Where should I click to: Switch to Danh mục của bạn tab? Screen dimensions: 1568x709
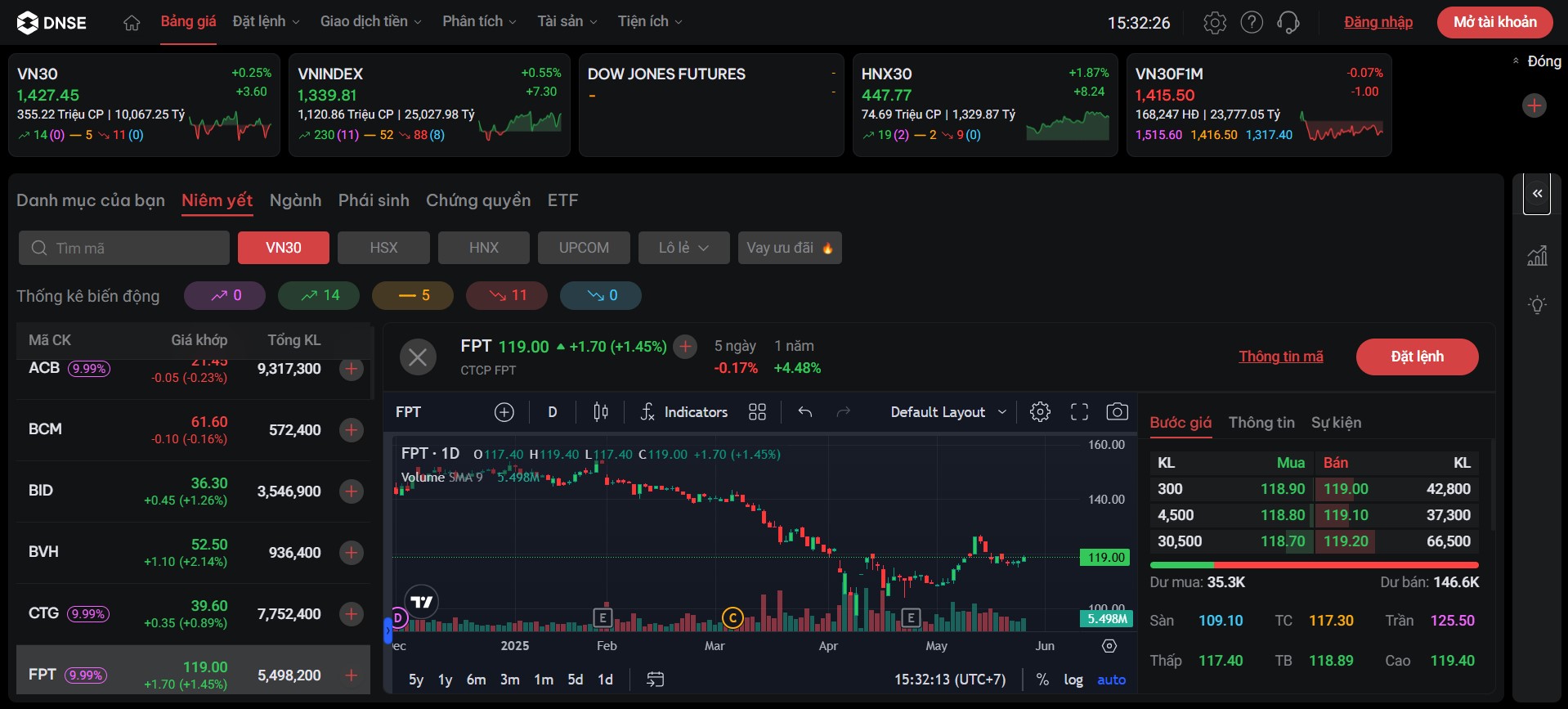click(x=91, y=200)
